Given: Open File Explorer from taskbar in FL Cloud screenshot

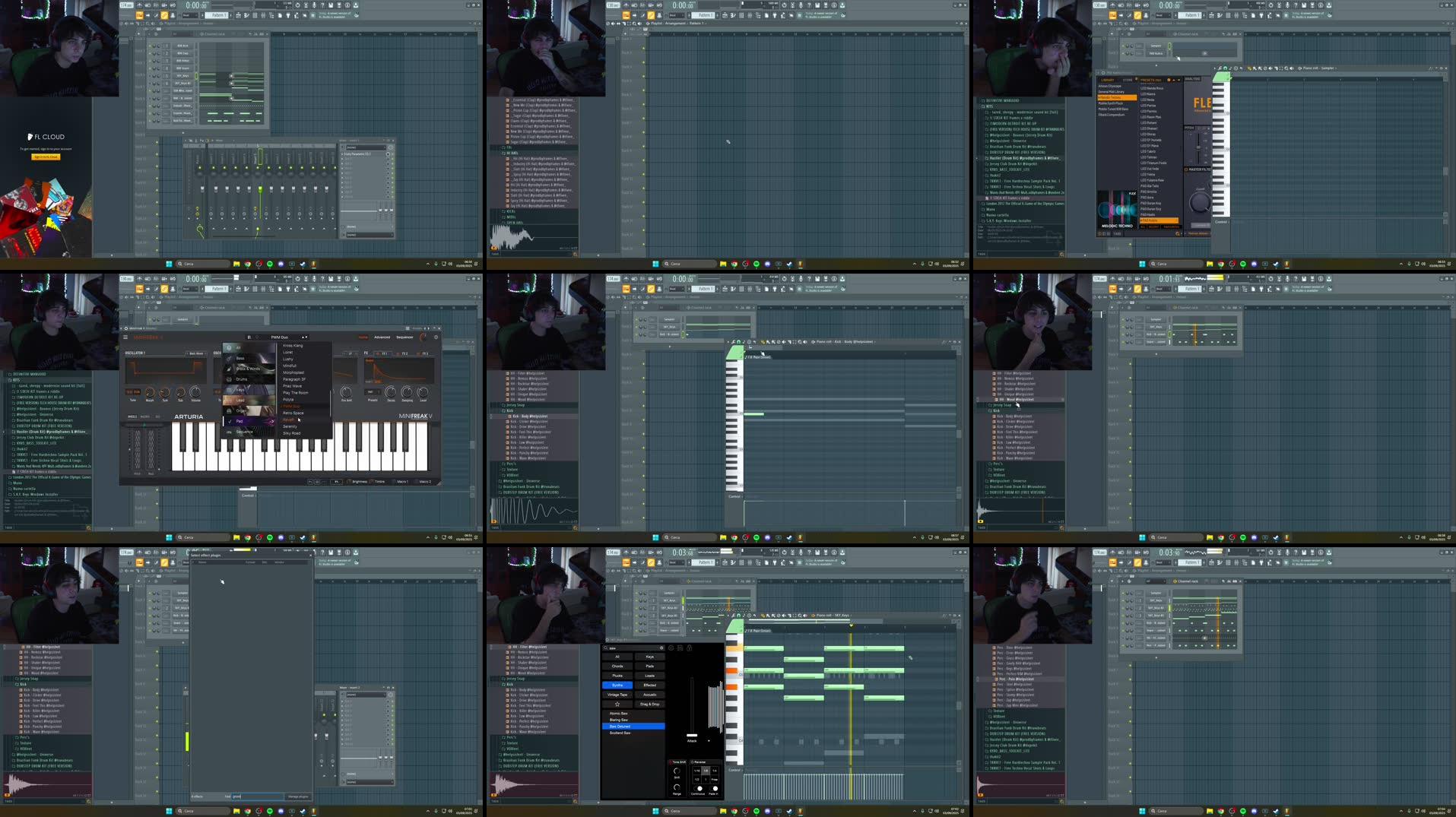Looking at the screenshot, I should [x=236, y=264].
